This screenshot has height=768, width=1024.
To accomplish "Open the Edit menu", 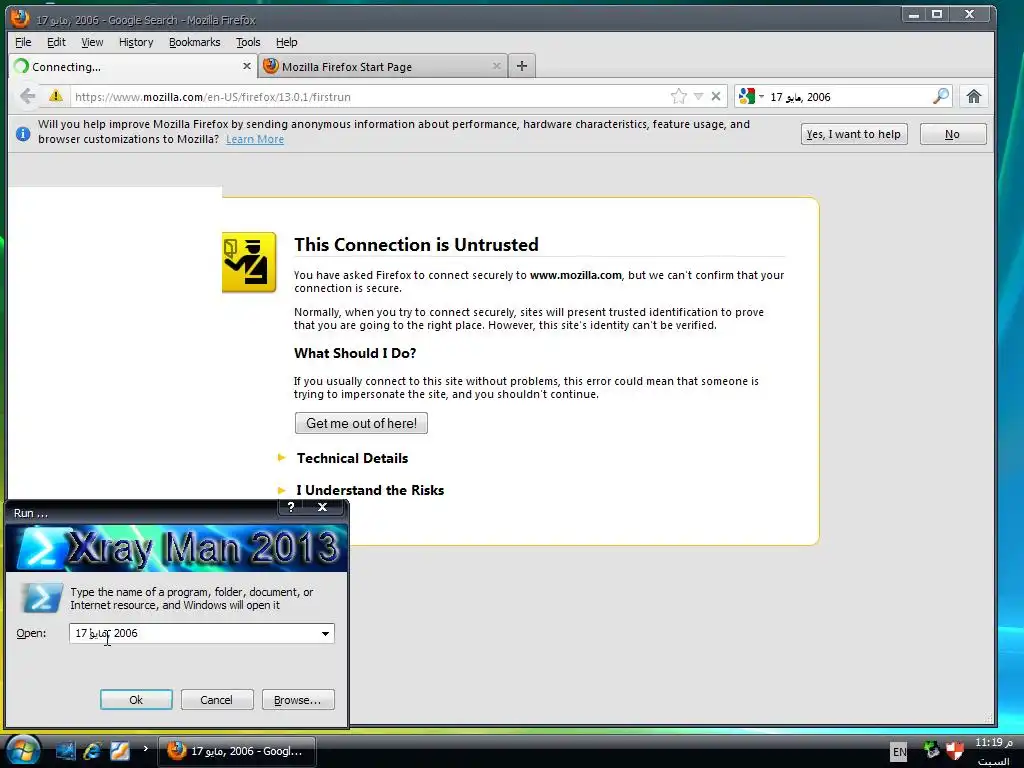I will coord(56,42).
